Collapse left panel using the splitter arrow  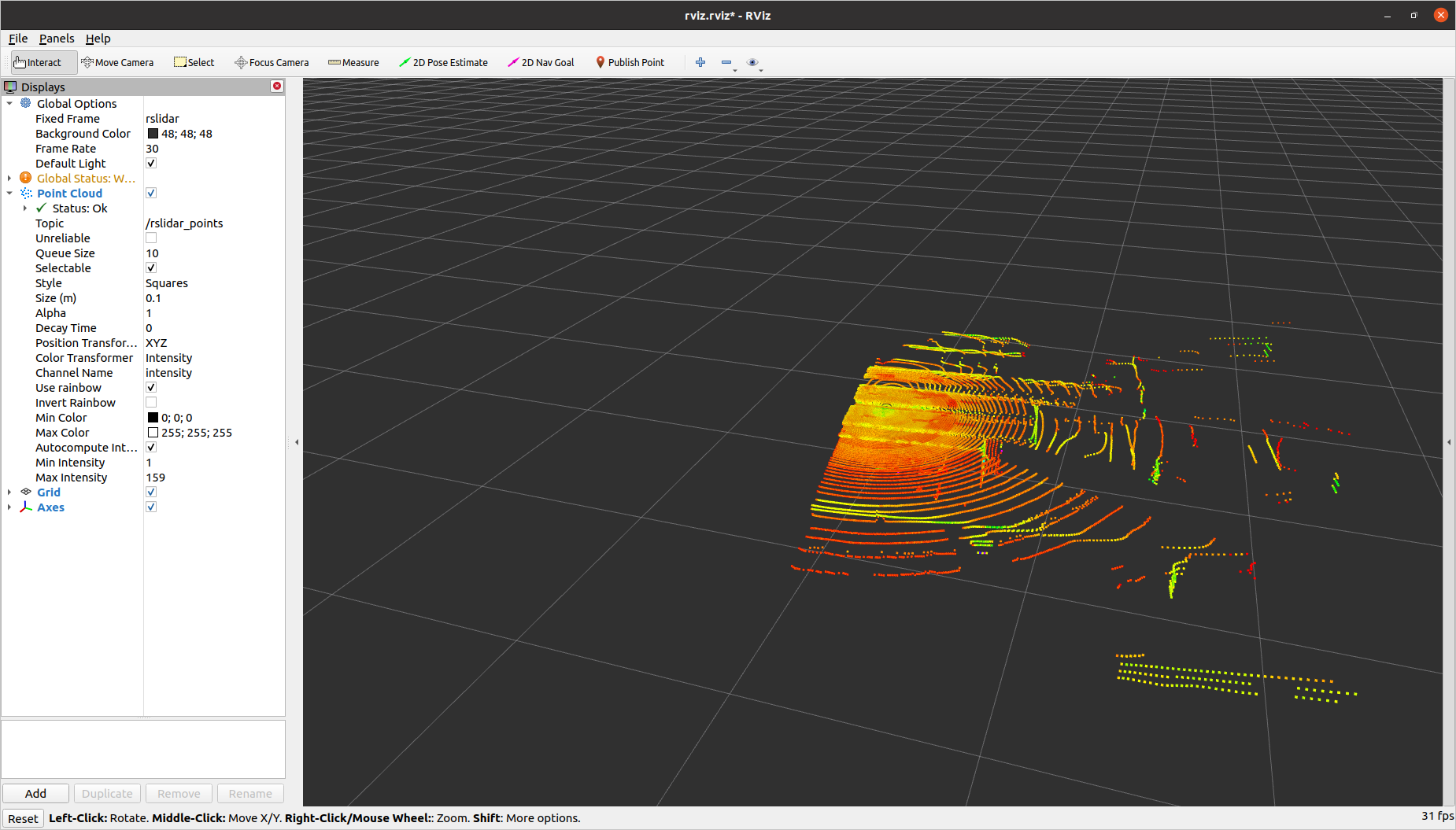coord(297,442)
